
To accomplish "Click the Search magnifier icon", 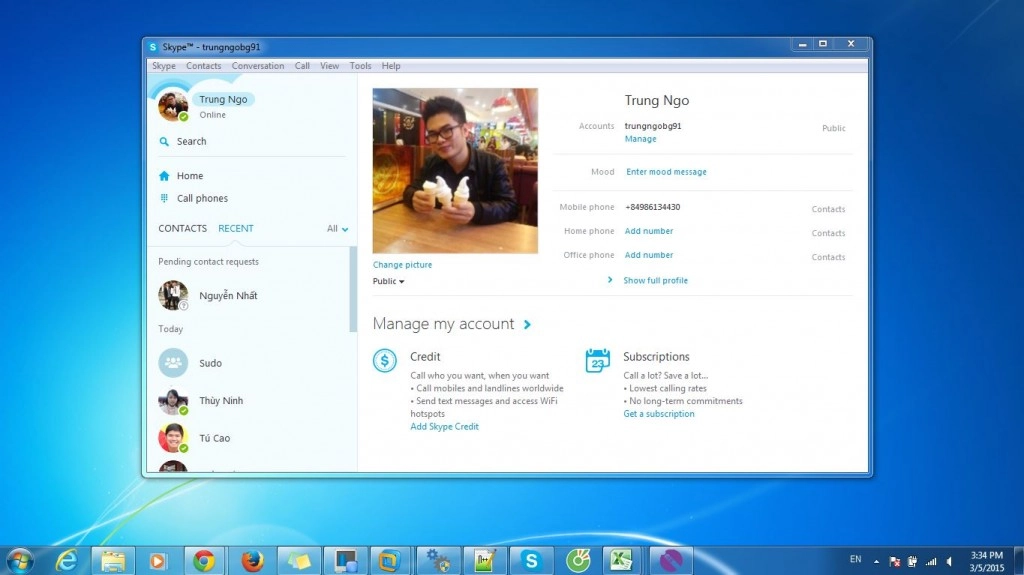I will pos(164,141).
